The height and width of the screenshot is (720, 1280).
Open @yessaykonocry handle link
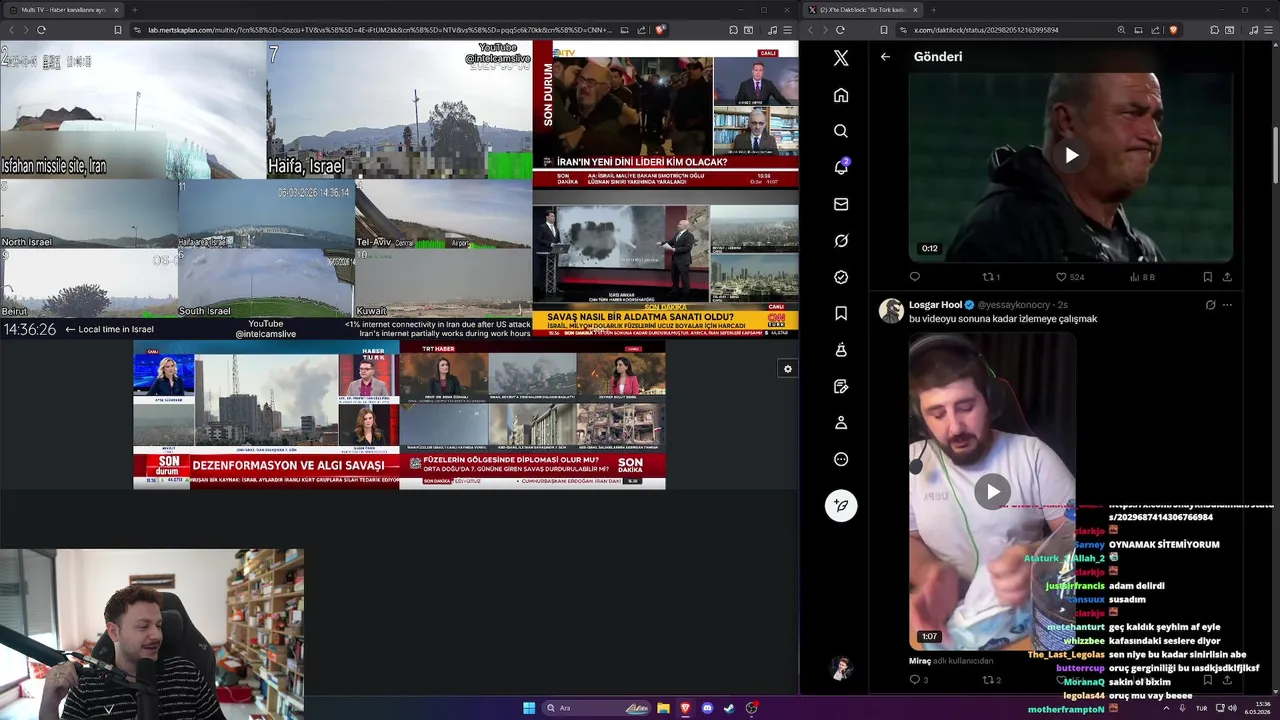1013,305
